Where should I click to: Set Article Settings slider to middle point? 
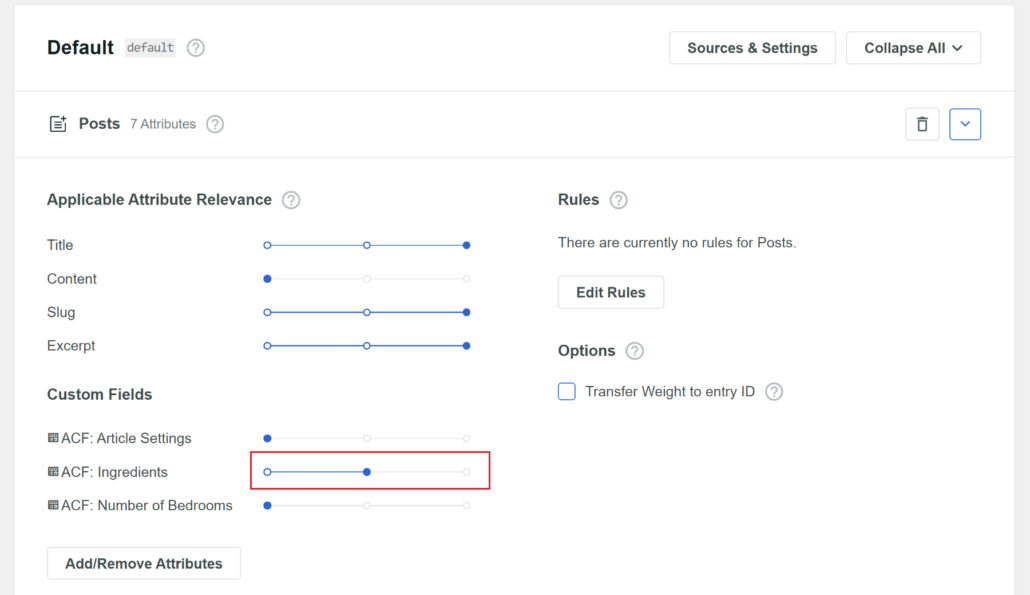[367, 438]
